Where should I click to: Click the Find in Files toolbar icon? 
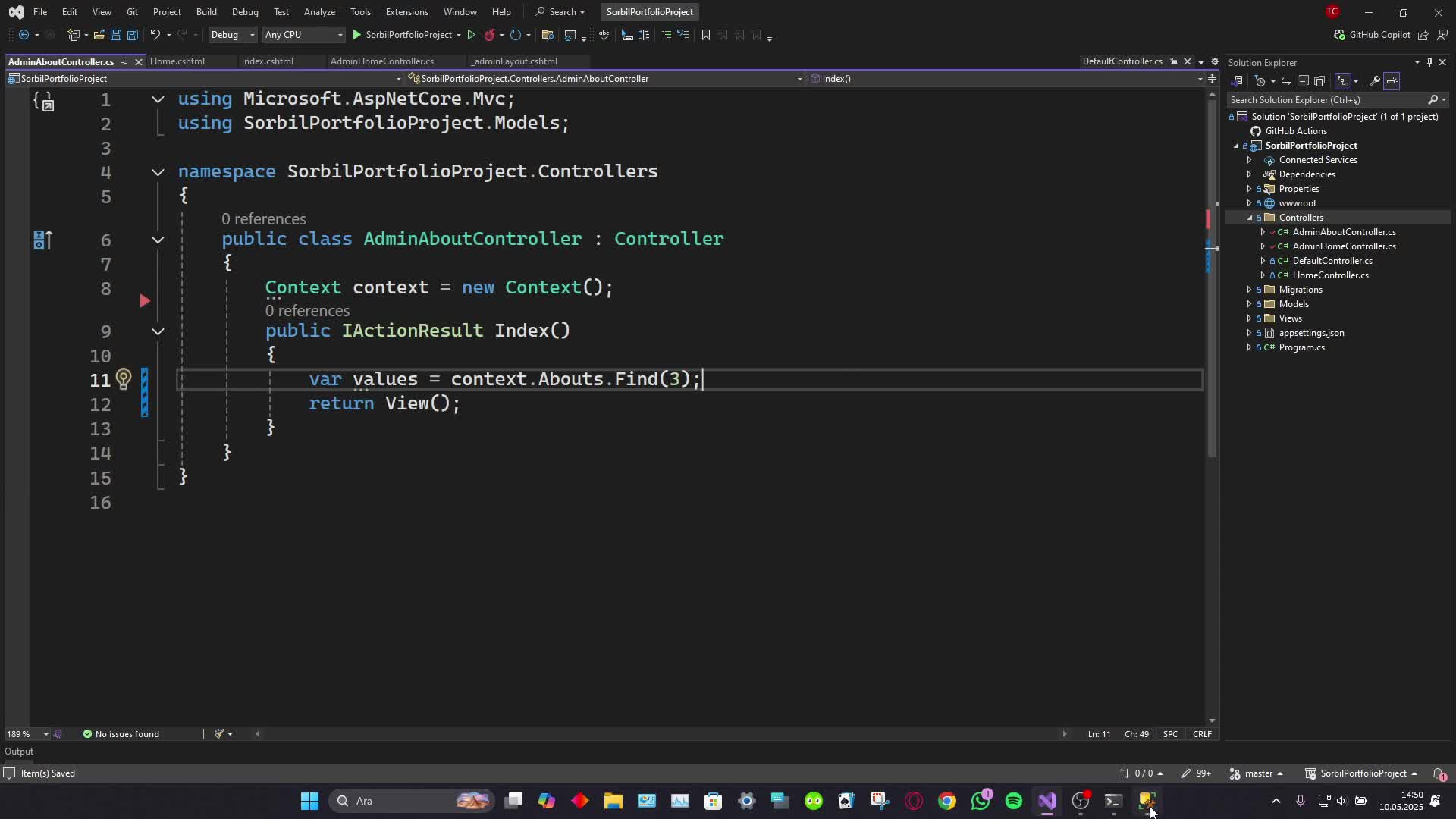point(548,35)
